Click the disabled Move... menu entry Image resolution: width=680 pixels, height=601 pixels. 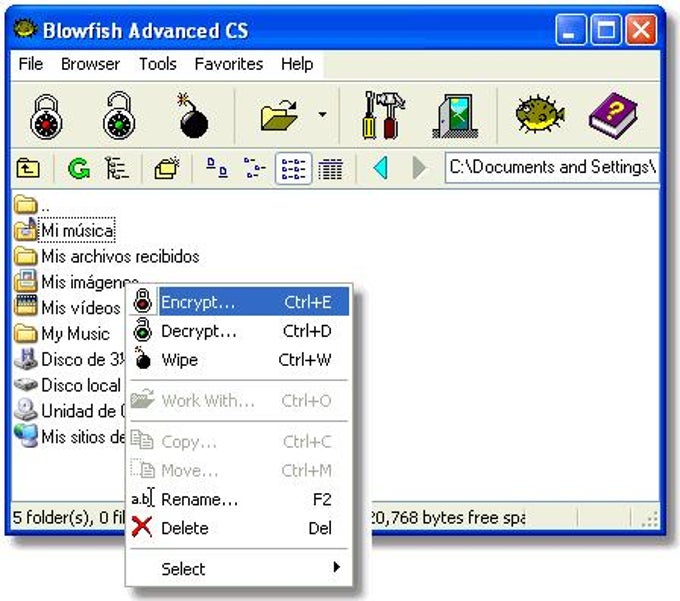(x=239, y=470)
